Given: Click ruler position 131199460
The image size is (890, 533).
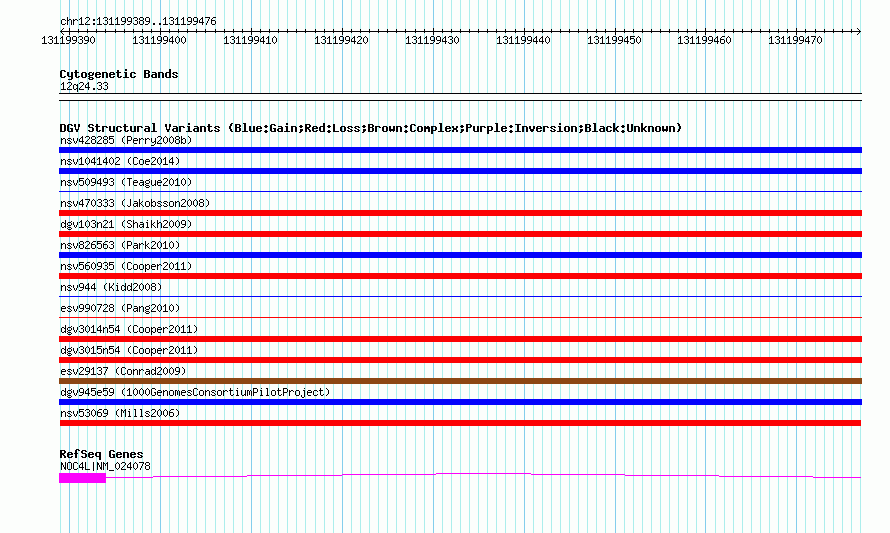Looking at the screenshot, I should coord(704,40).
